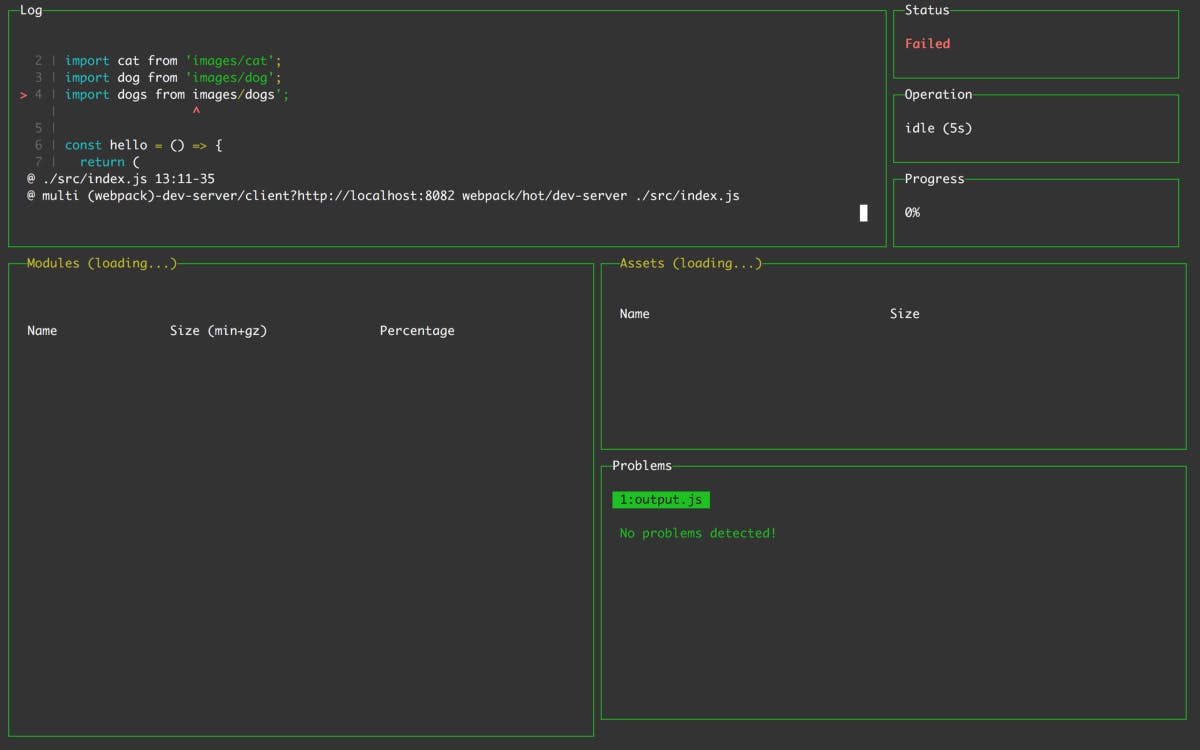1200x750 pixels.
Task: Click the Failed status text
Action: coord(926,43)
